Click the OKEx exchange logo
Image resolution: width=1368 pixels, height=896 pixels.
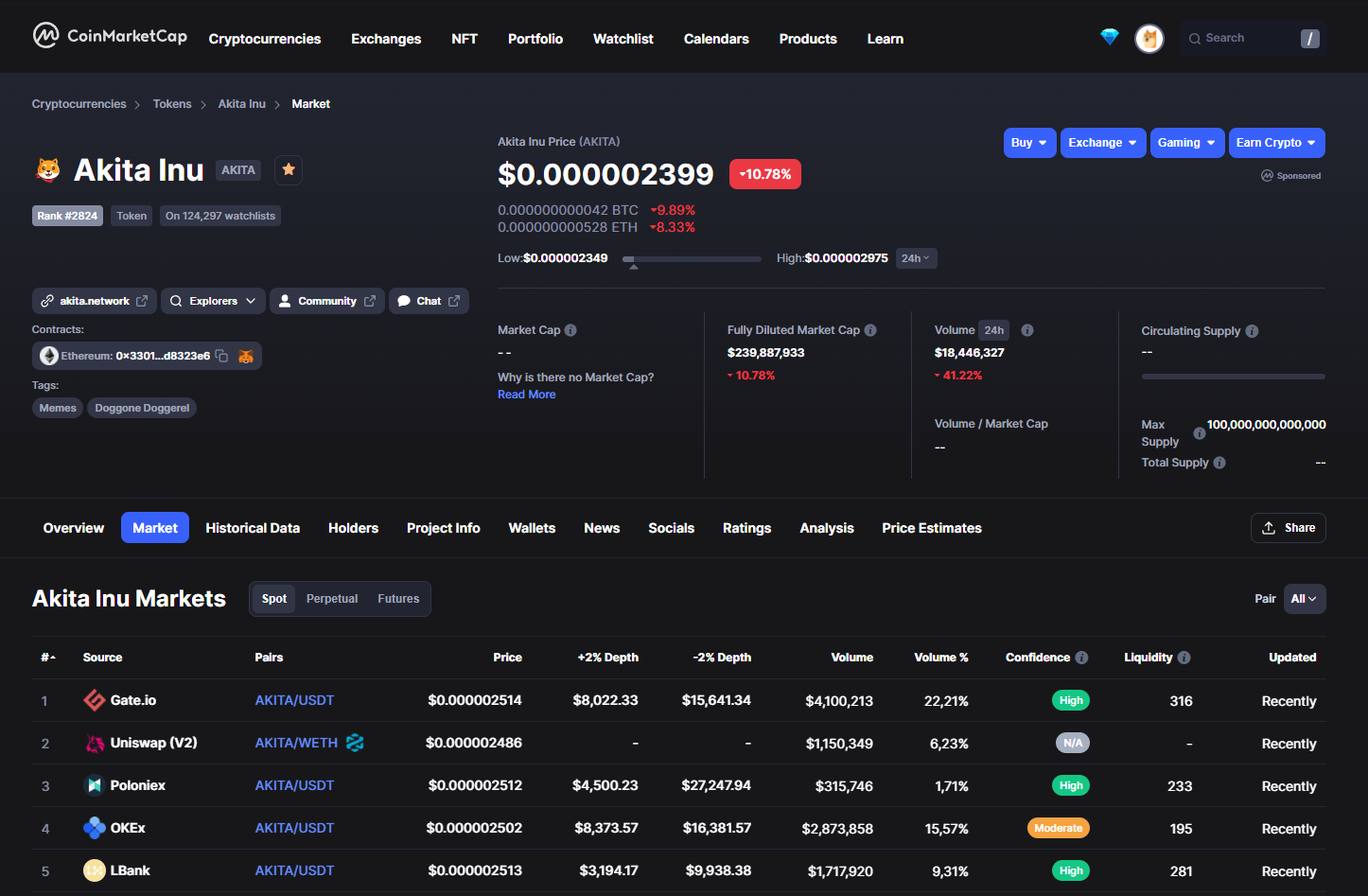[x=95, y=828]
